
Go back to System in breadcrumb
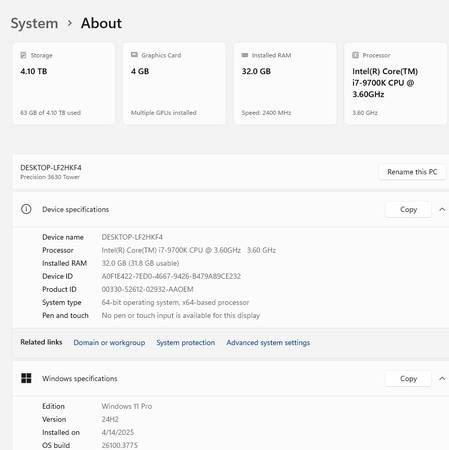[x=34, y=23]
